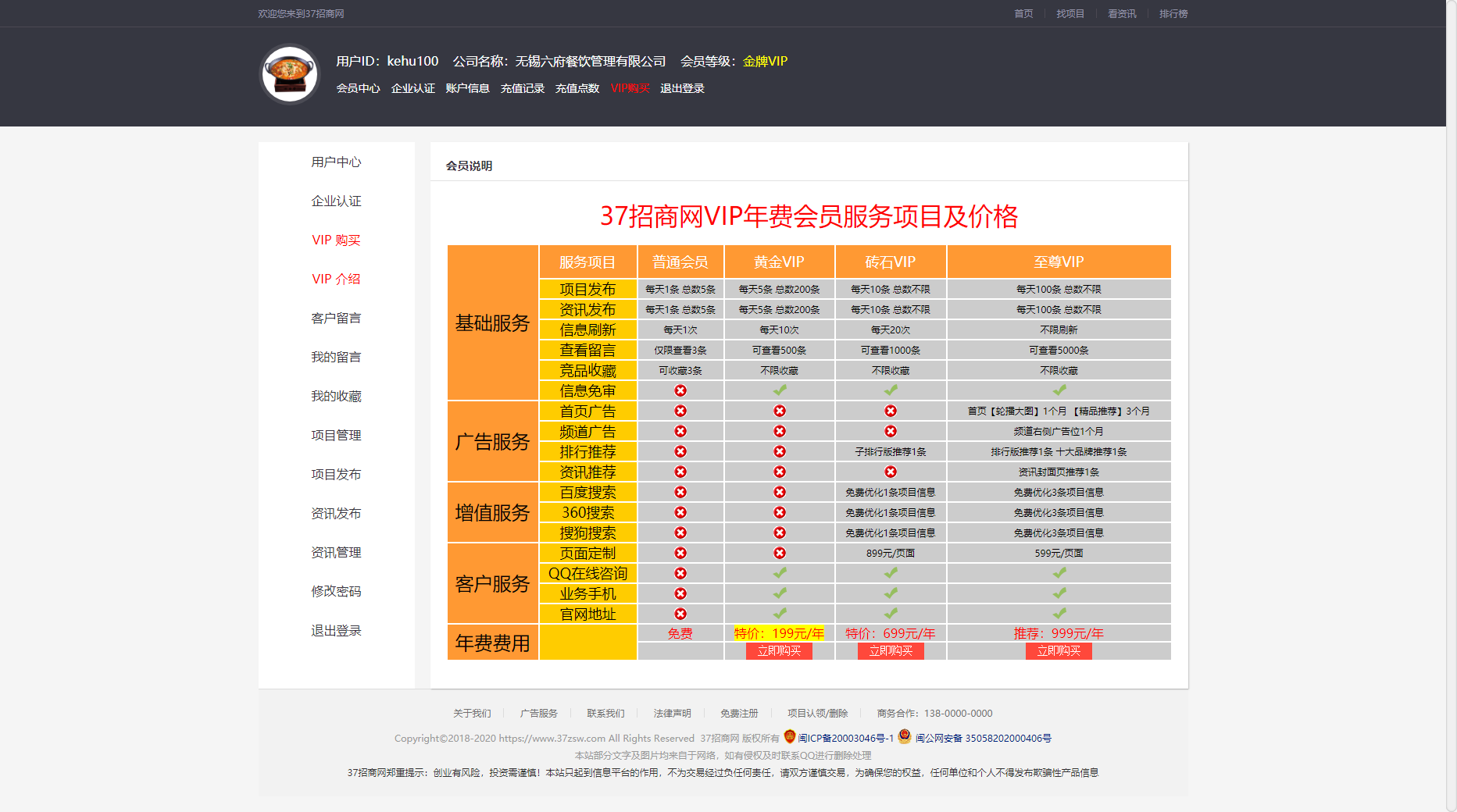The width and height of the screenshot is (1457, 812).
Task: Click red cross for QQ在线咨询 普通会员
Action: [680, 573]
